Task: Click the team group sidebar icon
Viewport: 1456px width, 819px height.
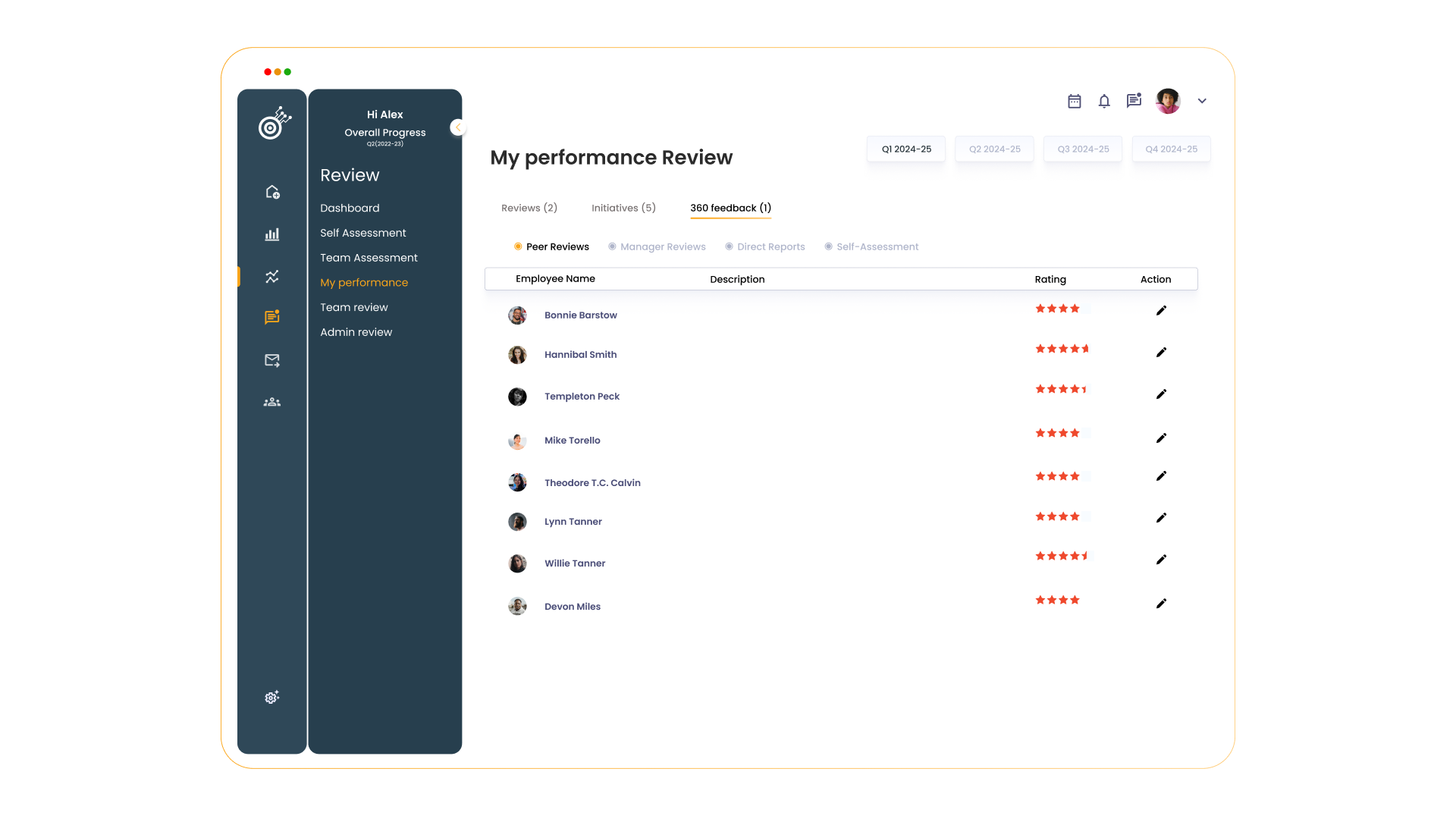Action: [x=272, y=402]
